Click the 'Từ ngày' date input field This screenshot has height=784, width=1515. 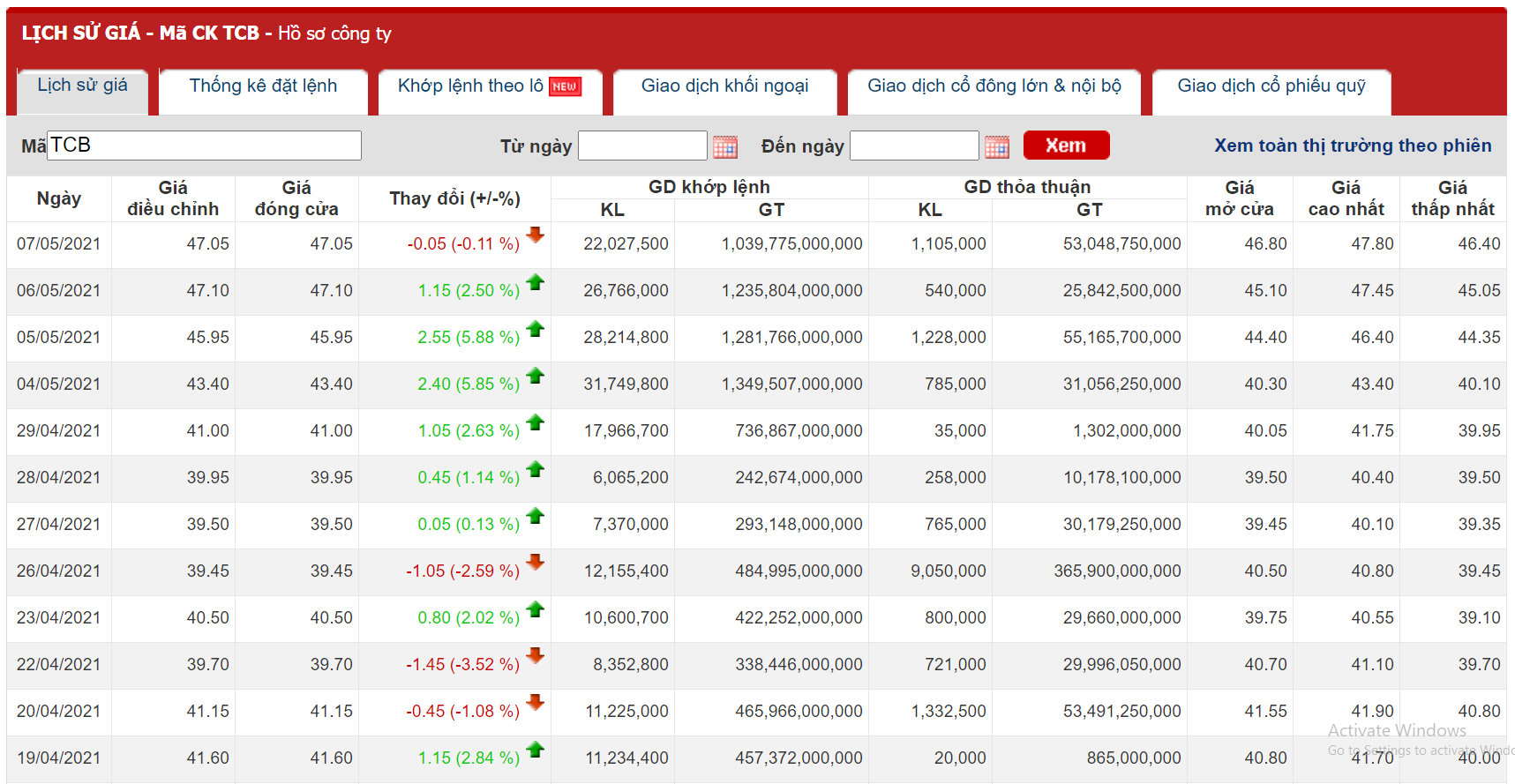[641, 146]
